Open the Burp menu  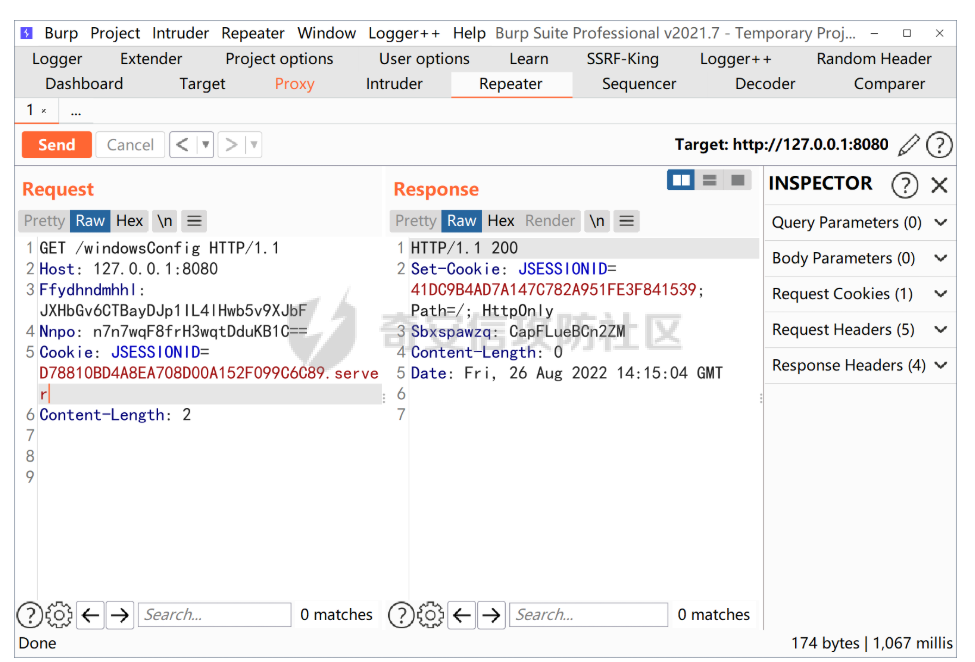tap(61, 33)
